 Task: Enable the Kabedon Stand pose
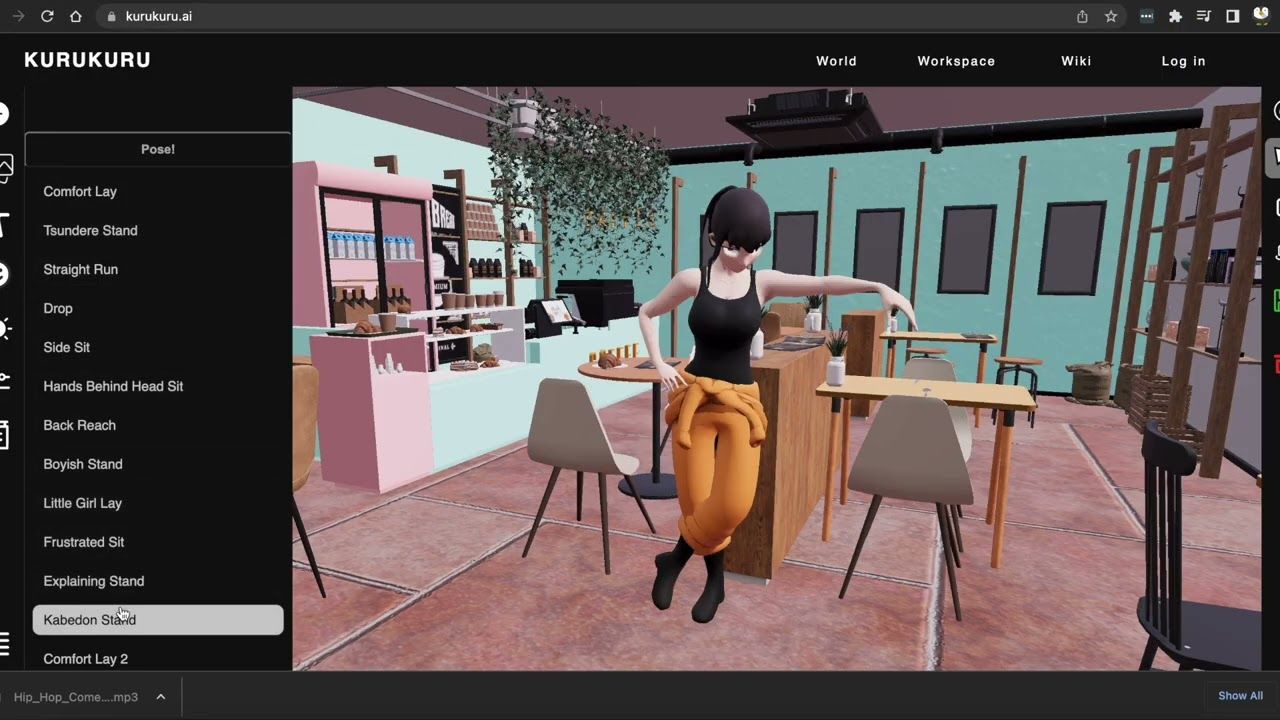coord(89,620)
